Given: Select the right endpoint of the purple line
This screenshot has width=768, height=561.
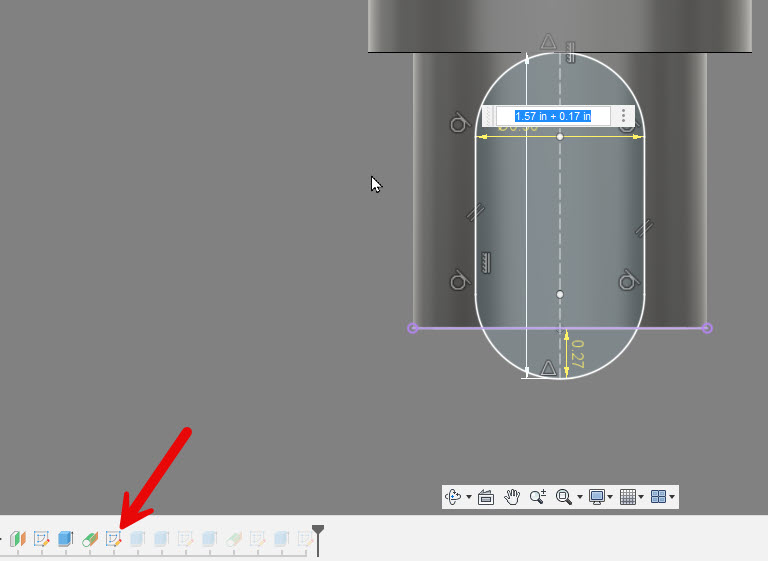Looking at the screenshot, I should (x=707, y=328).
